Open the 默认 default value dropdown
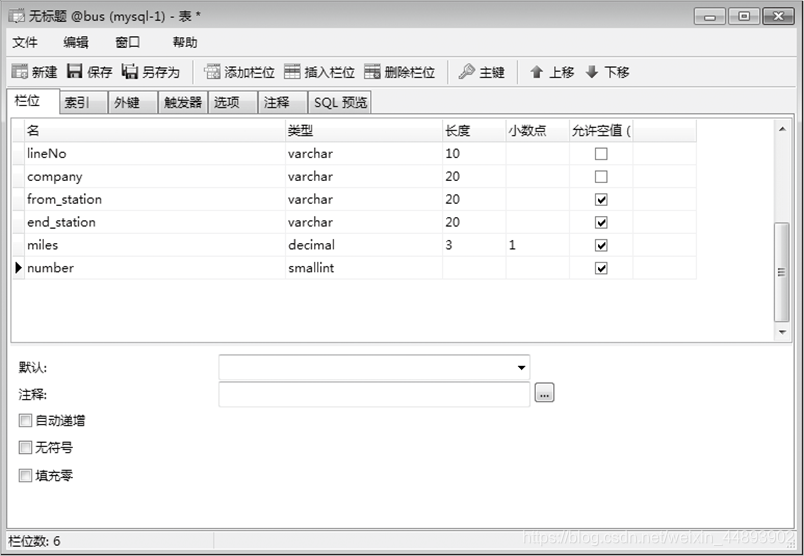Viewport: 804px width, 556px height. tap(521, 367)
